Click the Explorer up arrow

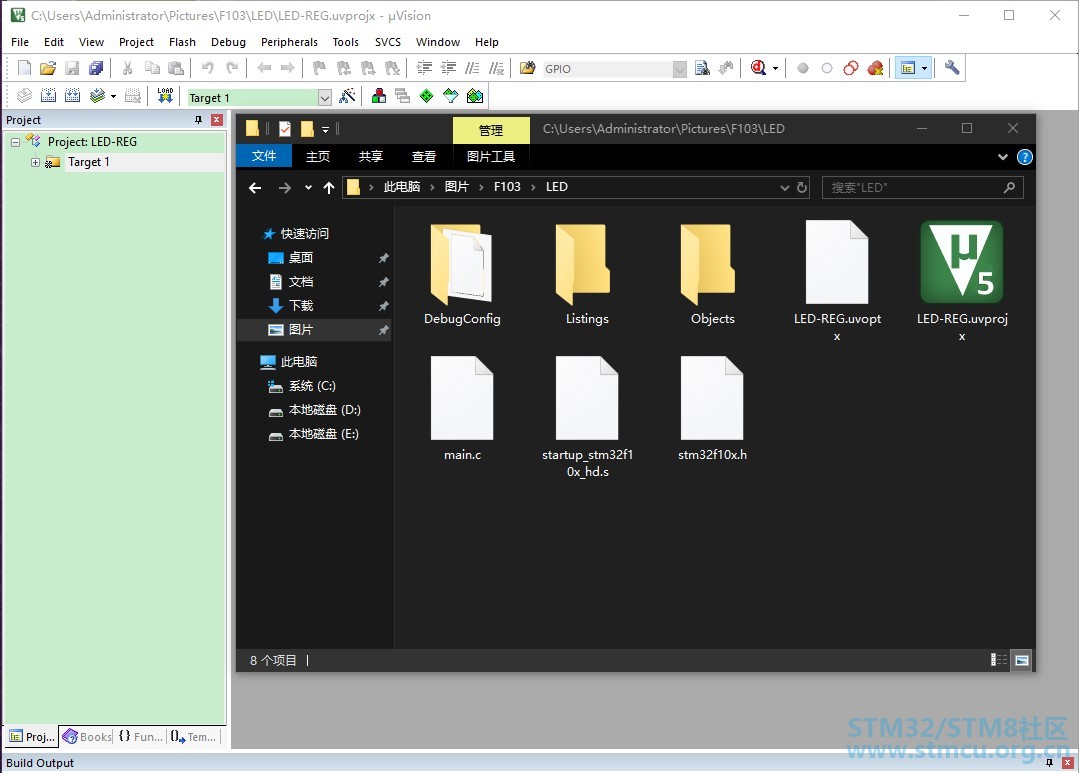329,187
